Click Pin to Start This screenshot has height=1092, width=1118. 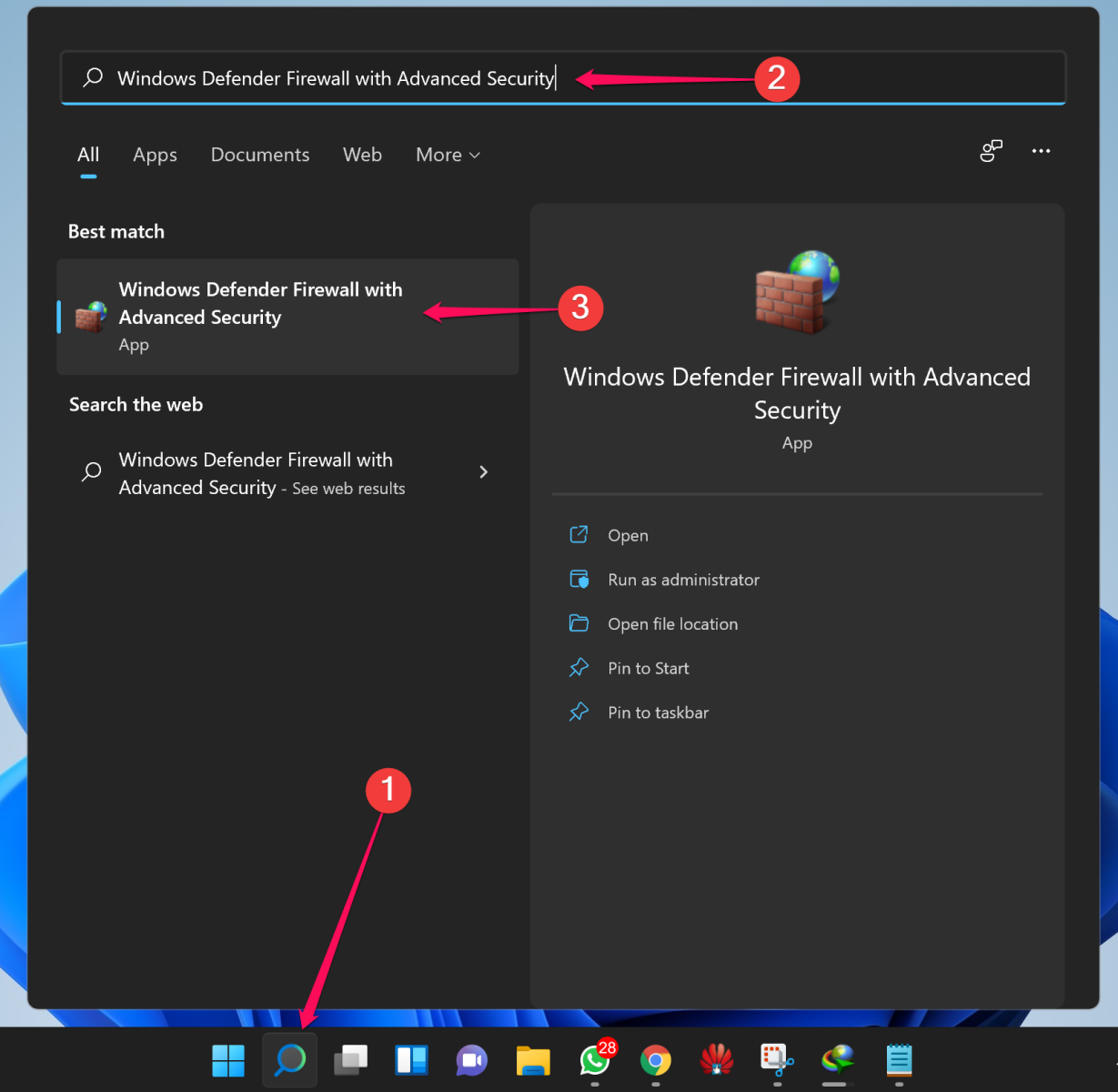pyautogui.click(x=648, y=668)
